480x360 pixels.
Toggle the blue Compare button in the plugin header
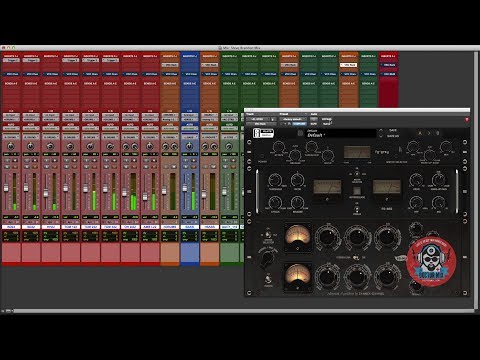(x=299, y=124)
